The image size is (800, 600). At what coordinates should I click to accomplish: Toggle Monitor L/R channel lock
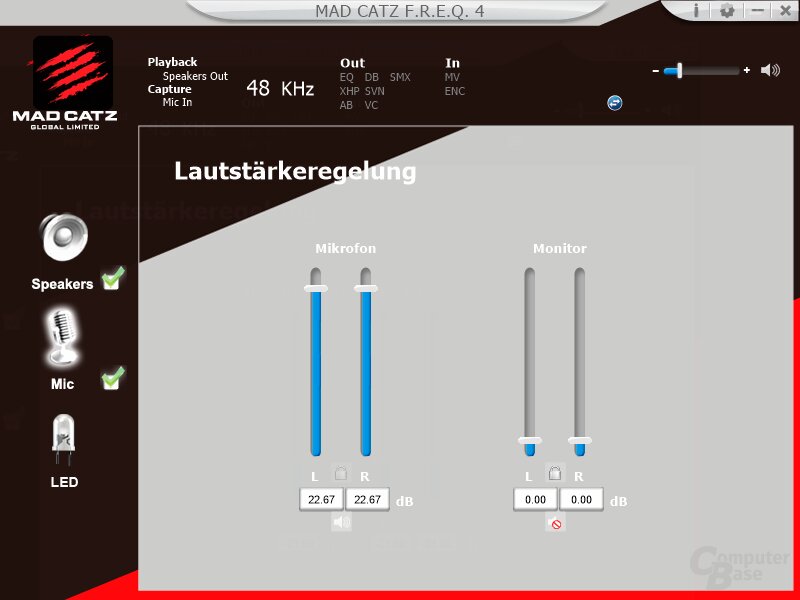(x=555, y=473)
